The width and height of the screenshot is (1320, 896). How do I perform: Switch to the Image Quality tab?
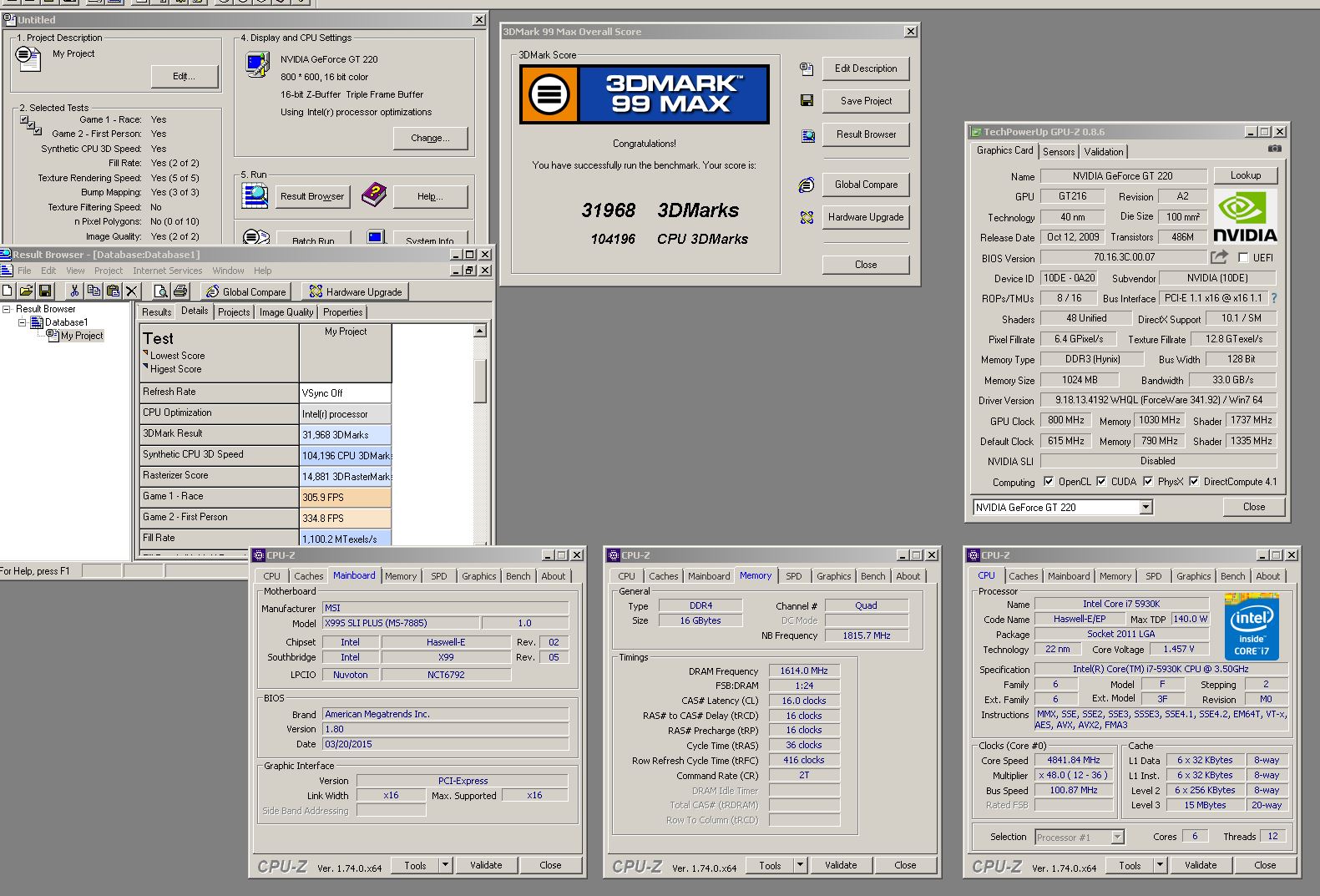click(286, 312)
